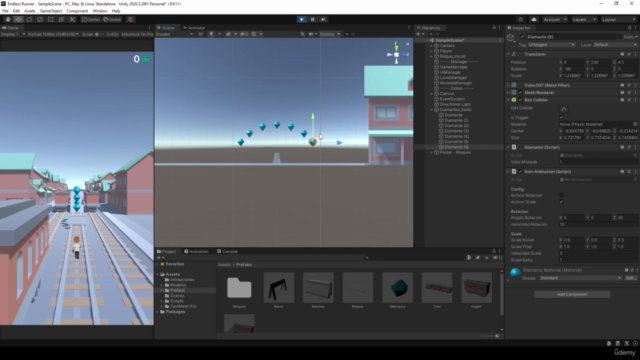Click the Edit Collider button

[x=564, y=109]
